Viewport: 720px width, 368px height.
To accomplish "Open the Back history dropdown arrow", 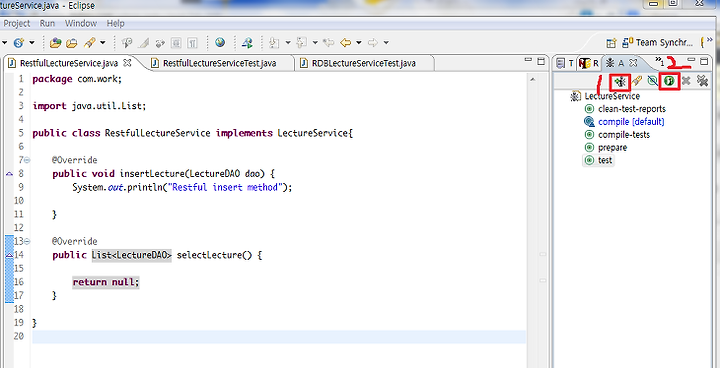I will coord(359,43).
